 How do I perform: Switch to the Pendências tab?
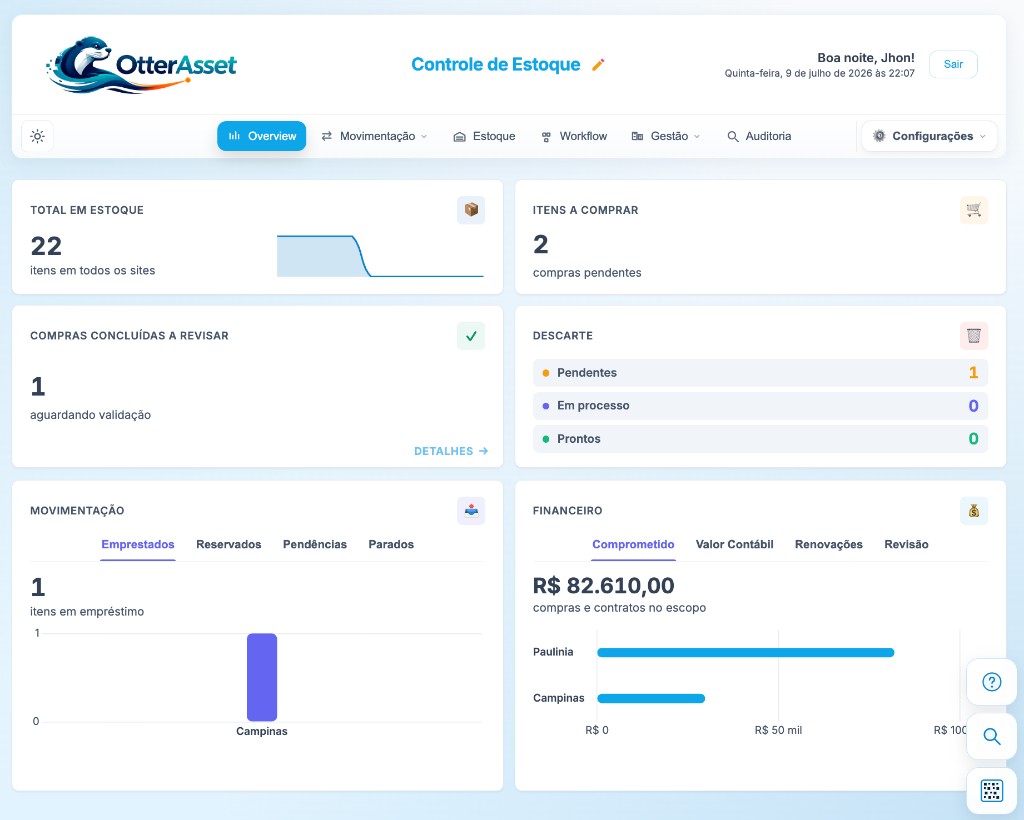click(315, 544)
